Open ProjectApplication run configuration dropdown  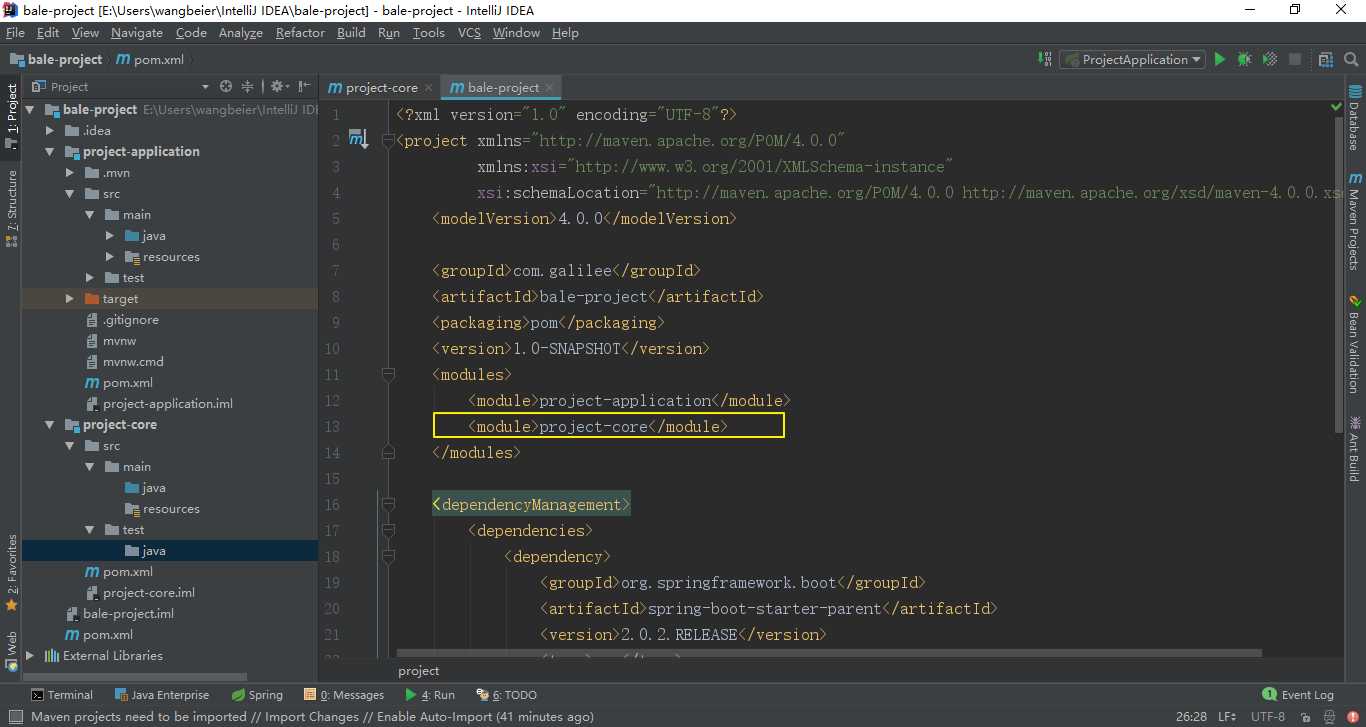click(x=1133, y=60)
